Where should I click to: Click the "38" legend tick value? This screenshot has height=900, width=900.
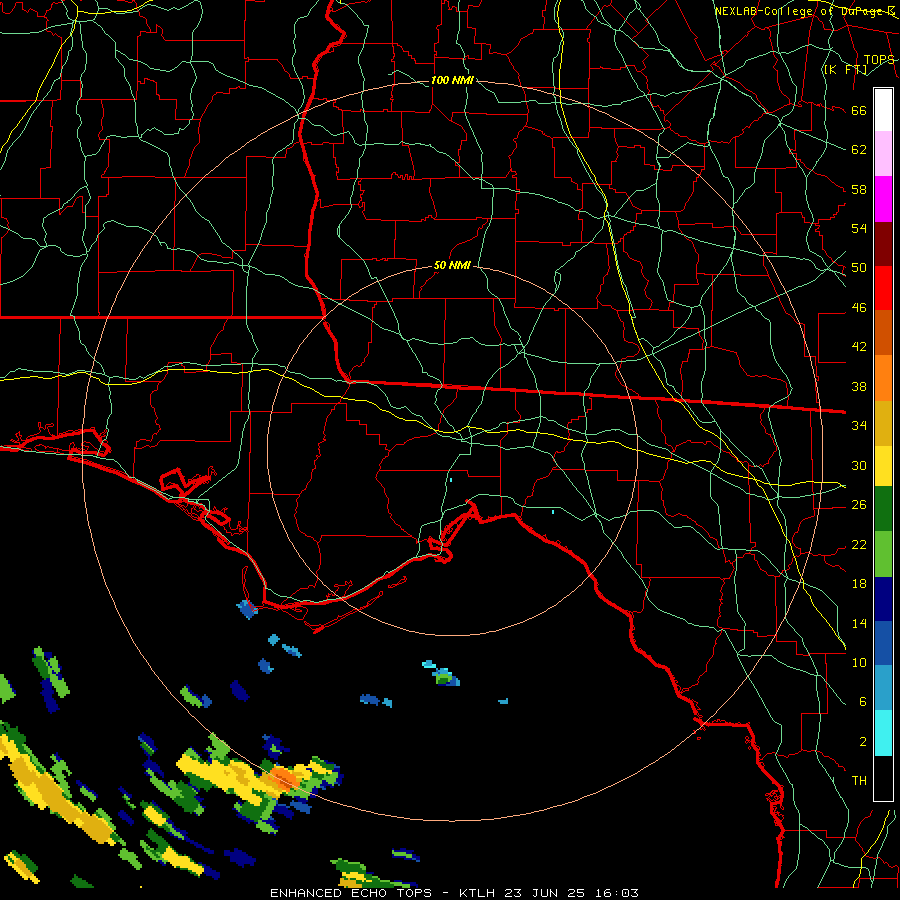(x=859, y=386)
